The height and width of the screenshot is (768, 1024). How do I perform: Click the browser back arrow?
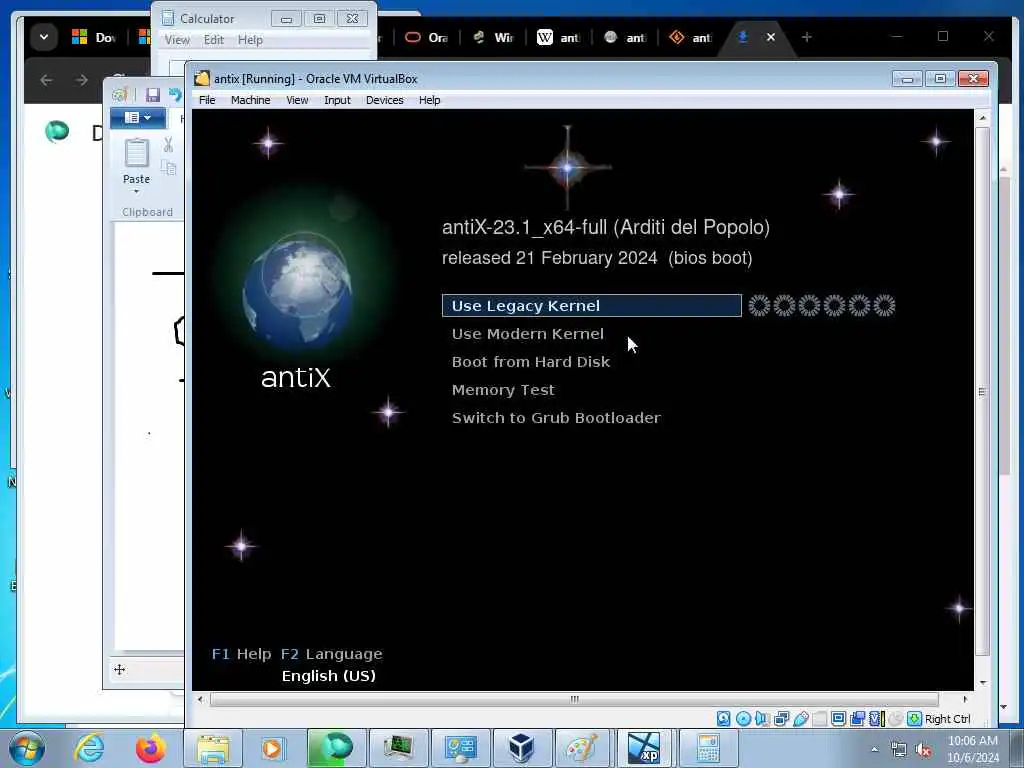(46, 80)
